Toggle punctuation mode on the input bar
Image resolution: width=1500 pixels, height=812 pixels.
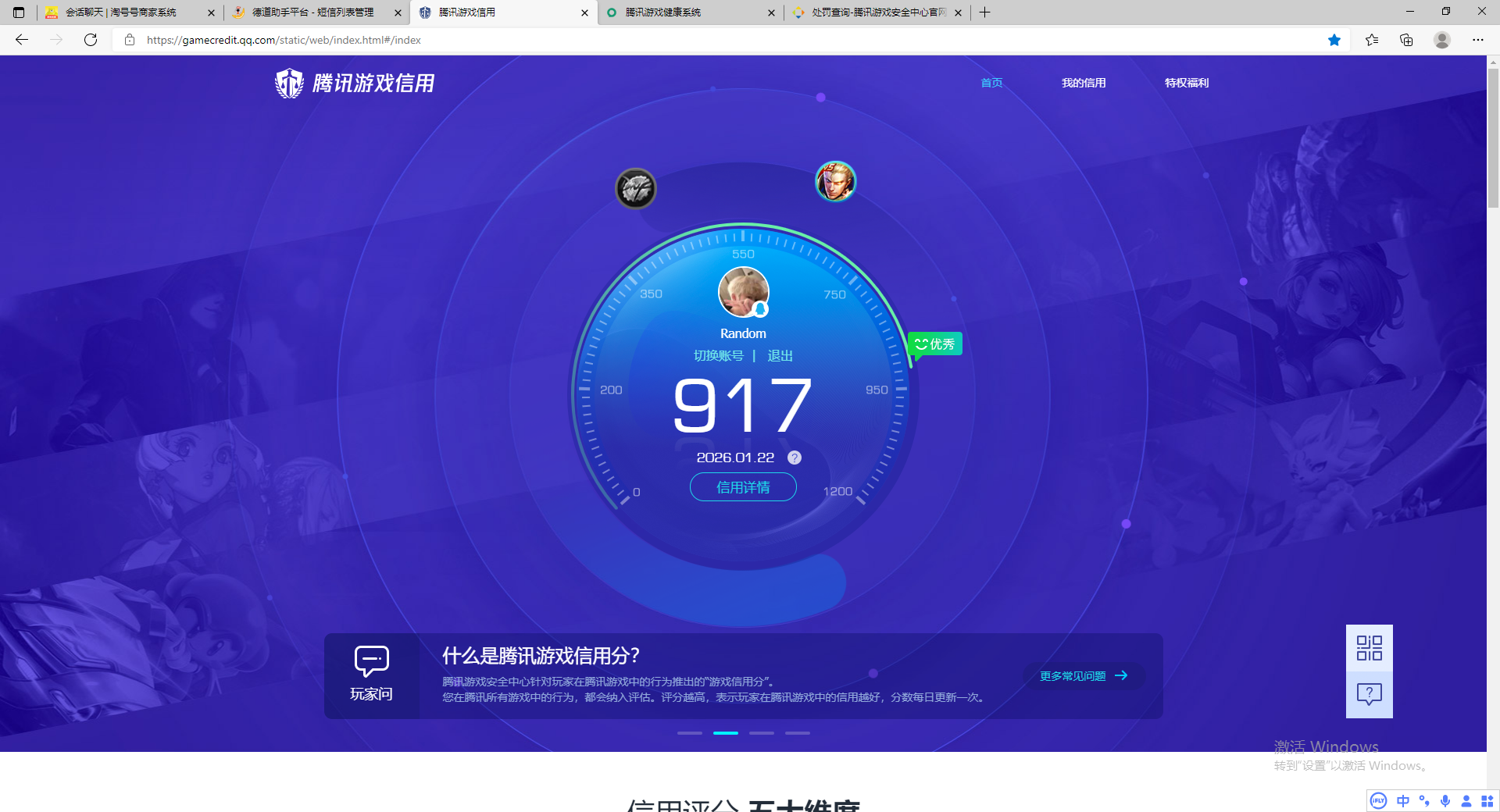[1423, 801]
